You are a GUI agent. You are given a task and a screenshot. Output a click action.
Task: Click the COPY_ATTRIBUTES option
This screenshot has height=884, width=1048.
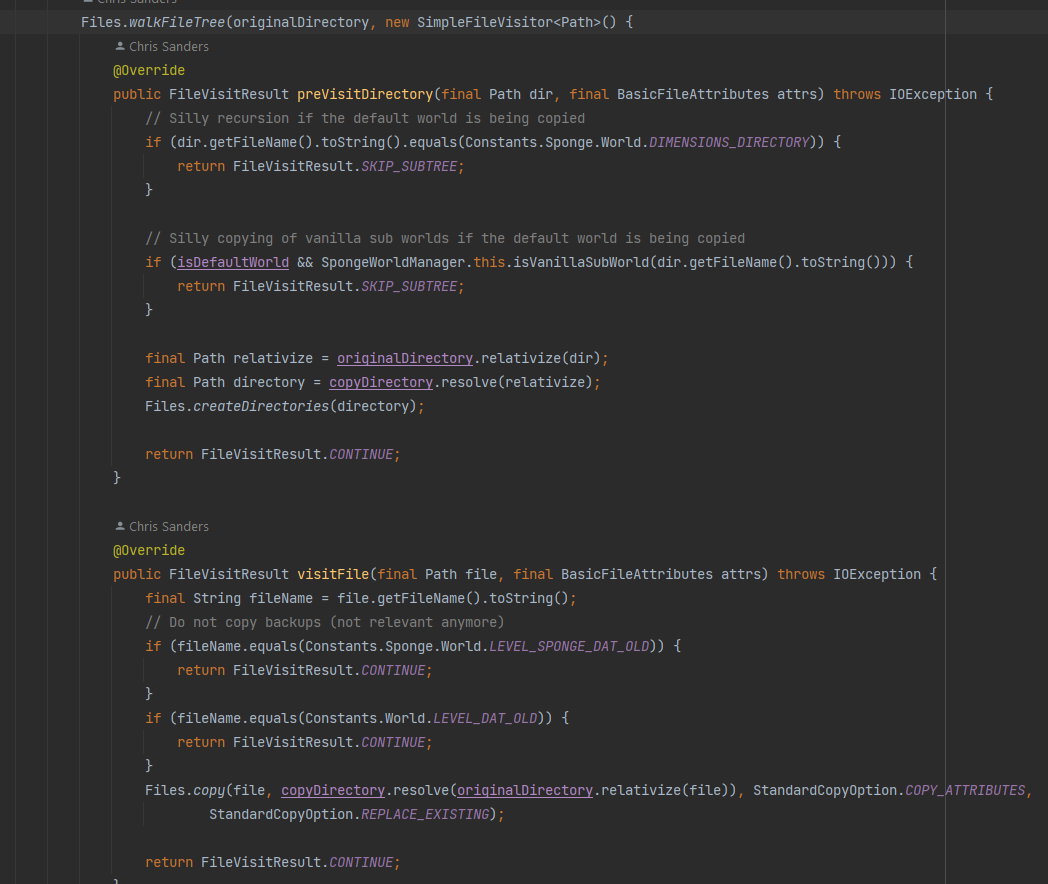pos(965,790)
